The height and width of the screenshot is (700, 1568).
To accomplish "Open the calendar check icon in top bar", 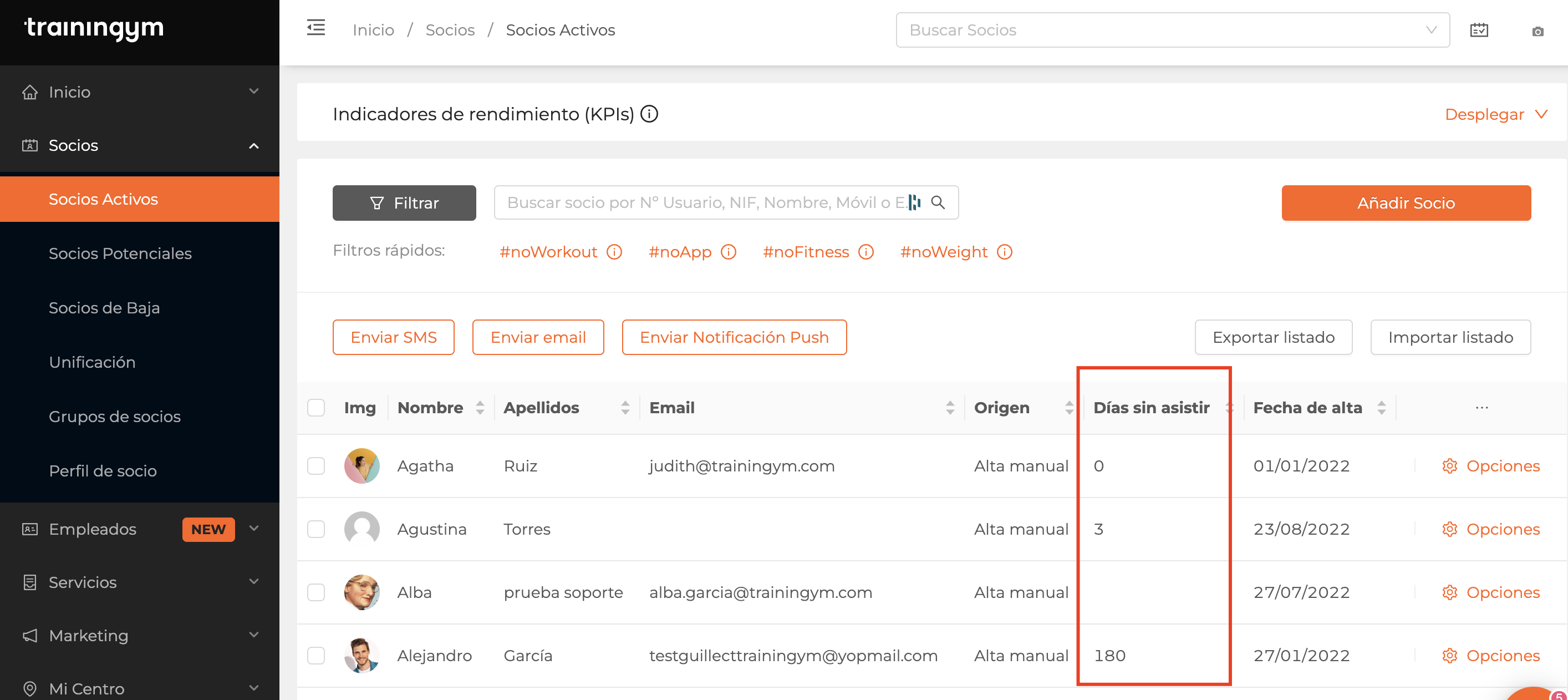I will (1479, 30).
